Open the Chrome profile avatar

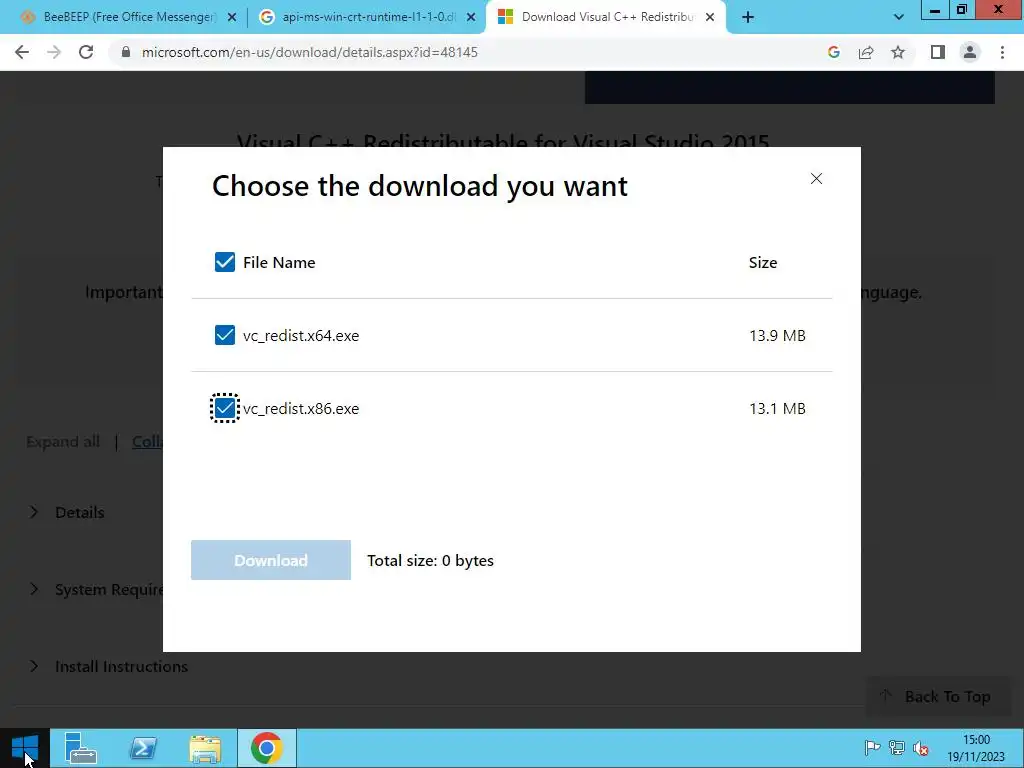[970, 52]
